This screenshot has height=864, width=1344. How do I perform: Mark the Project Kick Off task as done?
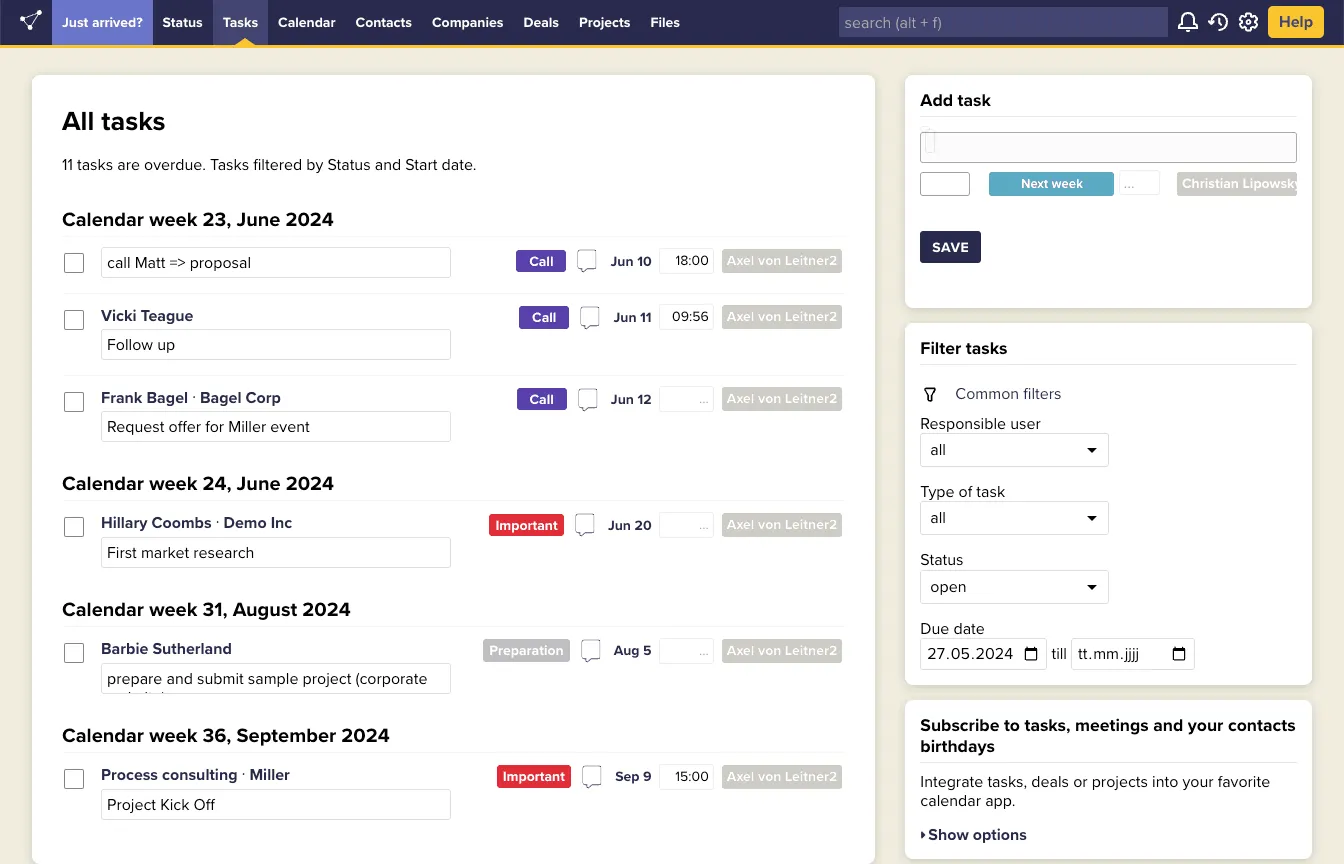(74, 779)
